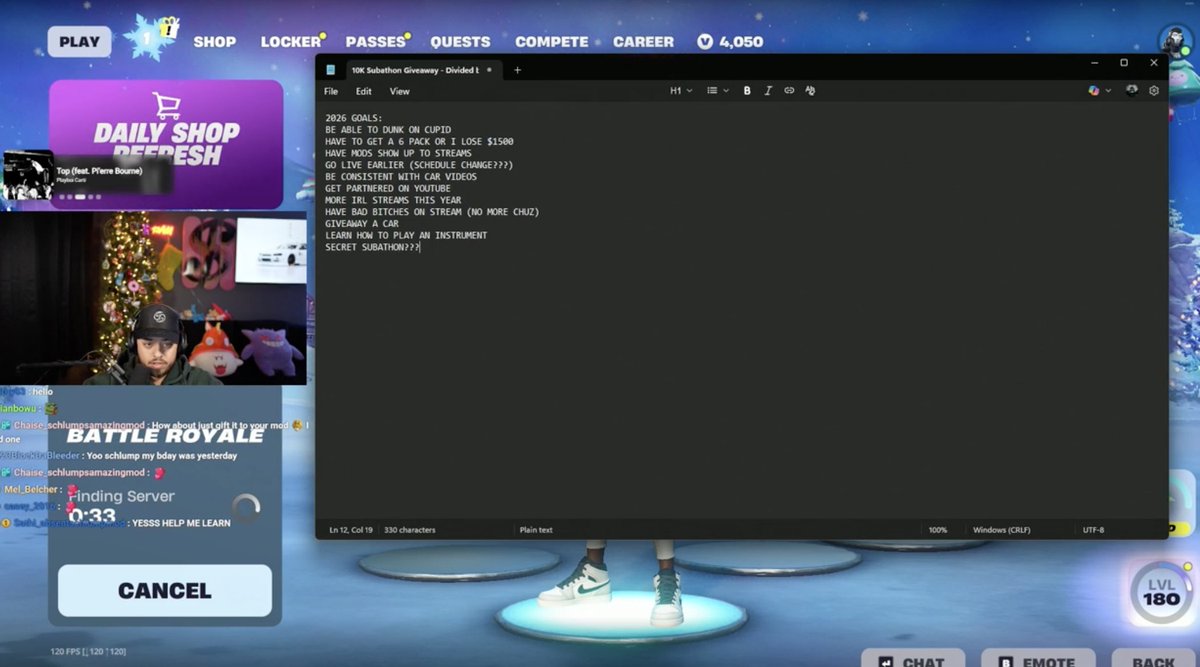Click the now-playing song album thumbnail
The width and height of the screenshot is (1200, 667).
pyautogui.click(x=29, y=175)
